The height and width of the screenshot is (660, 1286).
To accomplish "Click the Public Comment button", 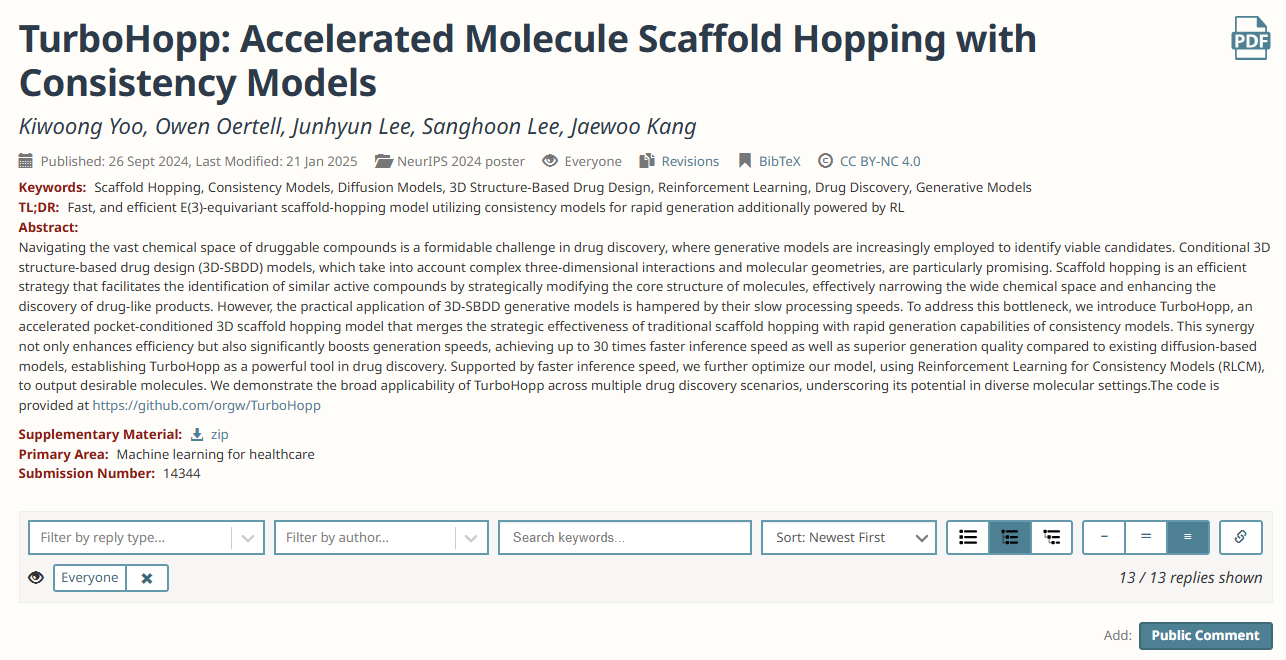I will point(1205,635).
